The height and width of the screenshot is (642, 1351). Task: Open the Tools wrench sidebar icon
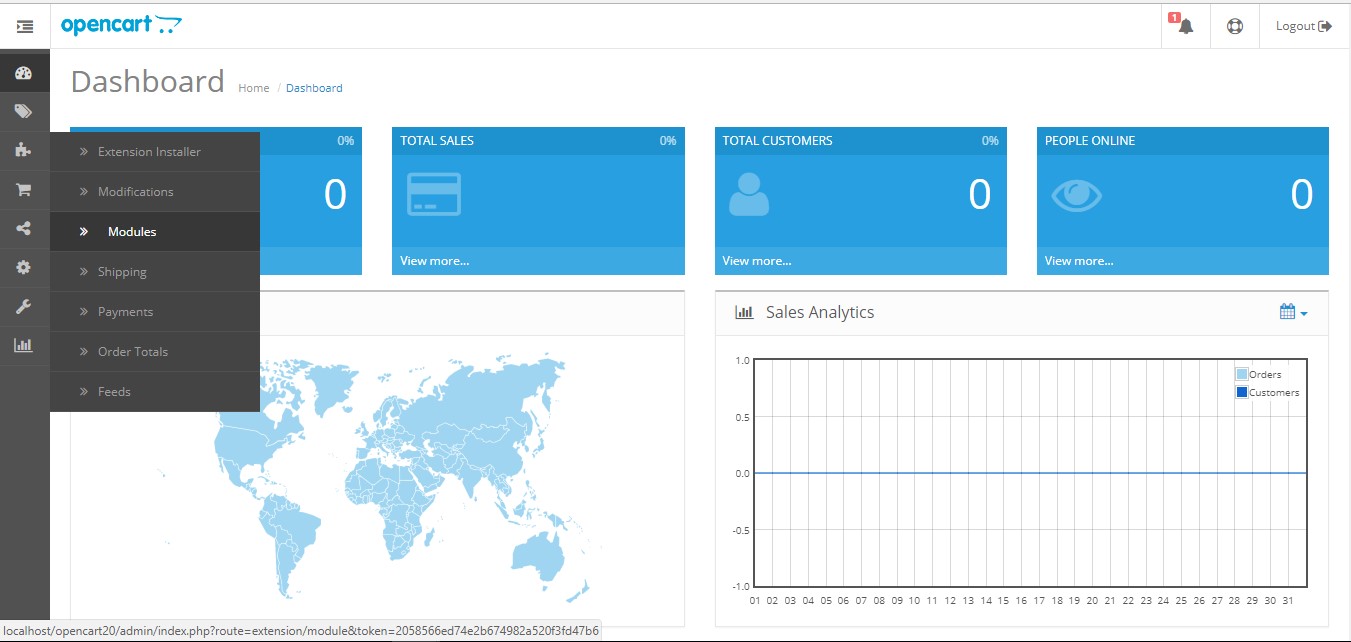(24, 306)
